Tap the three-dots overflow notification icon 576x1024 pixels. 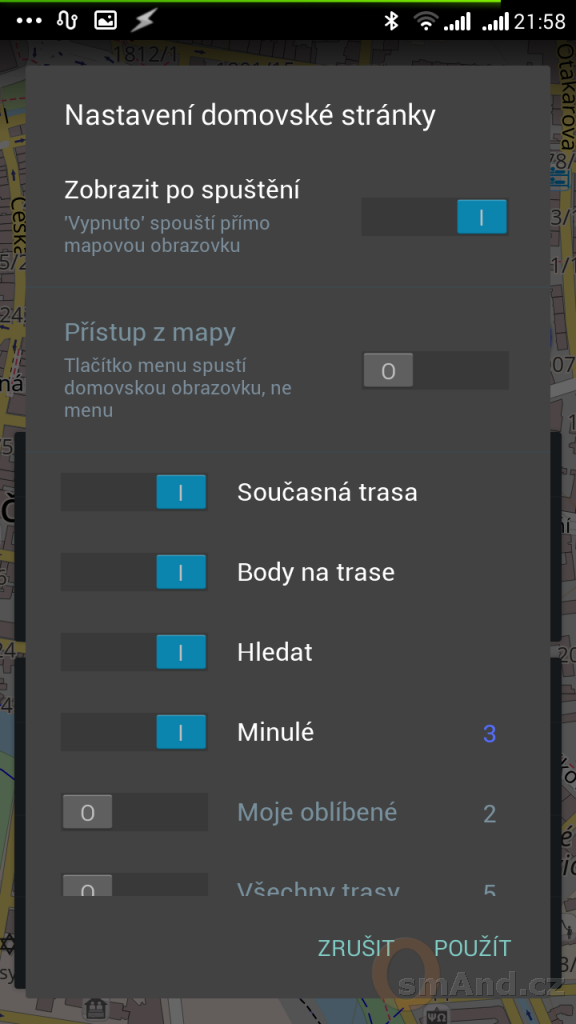(x=29, y=21)
